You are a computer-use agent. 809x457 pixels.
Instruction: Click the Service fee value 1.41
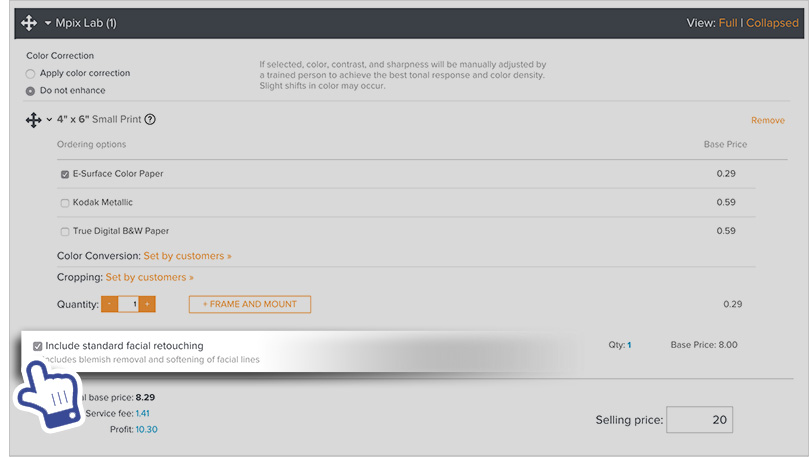pyautogui.click(x=142, y=413)
